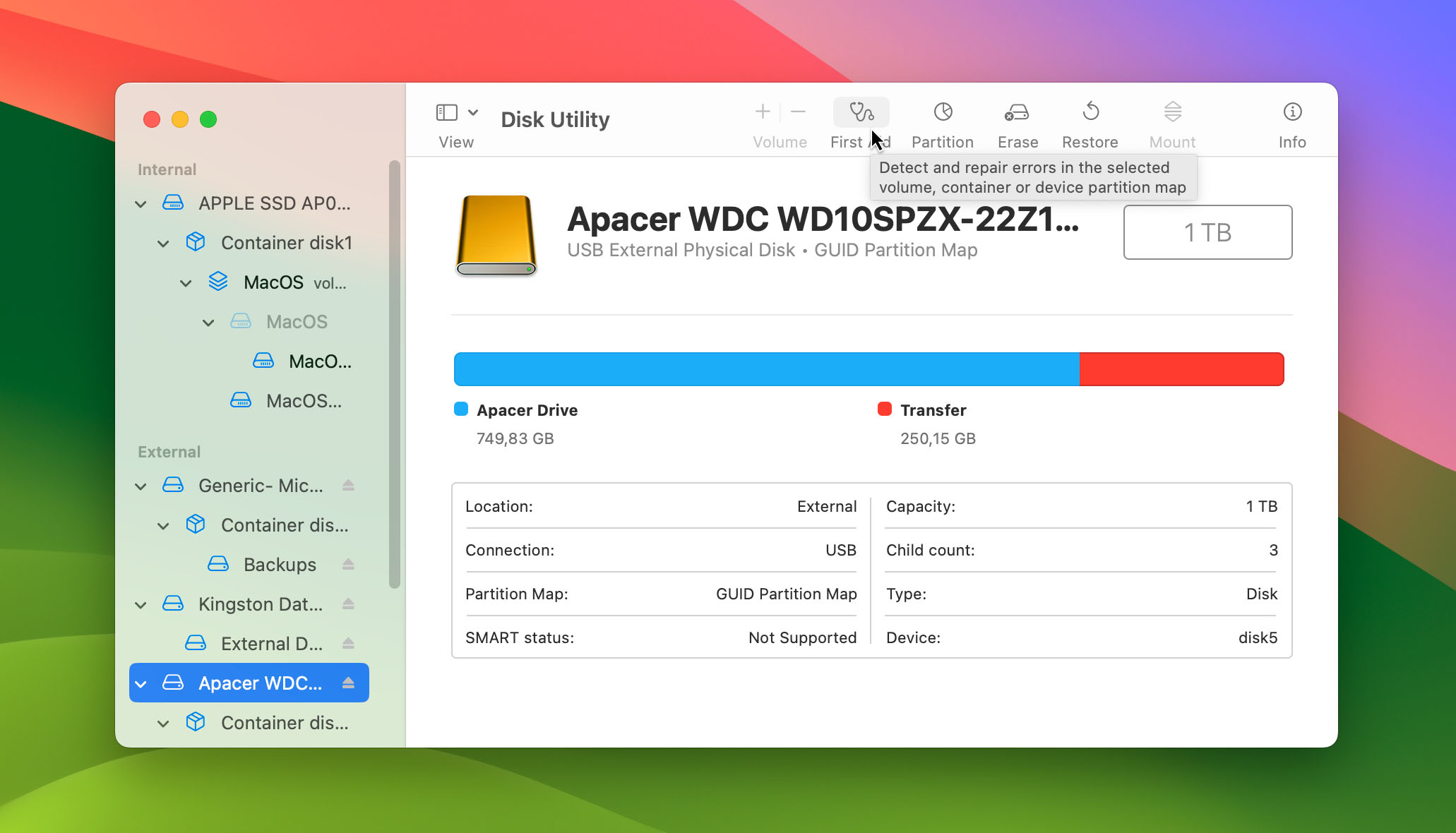Collapse the Apacer WDC... chevron
The height and width of the screenshot is (833, 1456).
tap(141, 684)
